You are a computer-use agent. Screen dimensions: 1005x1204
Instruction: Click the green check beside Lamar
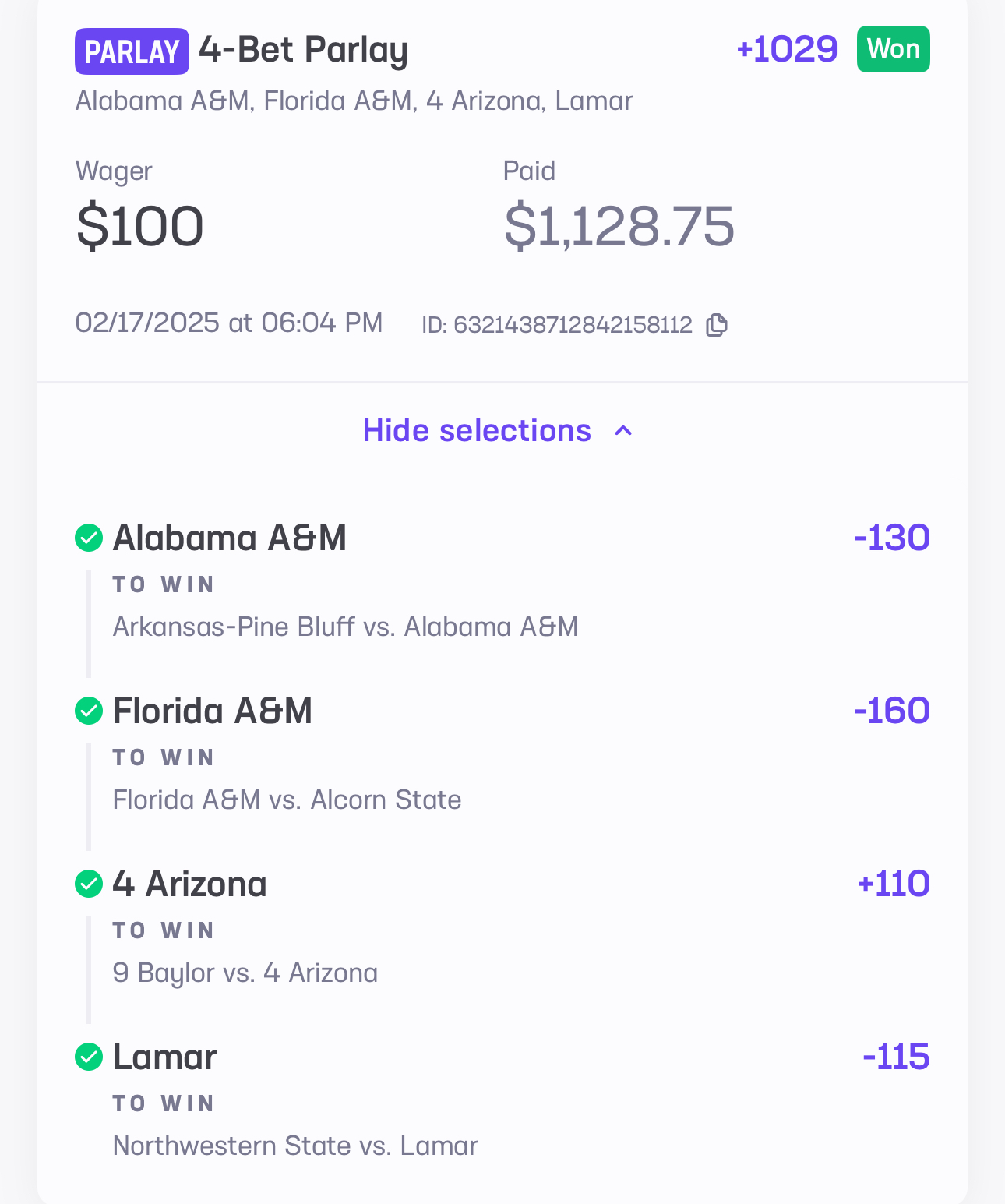click(89, 1057)
